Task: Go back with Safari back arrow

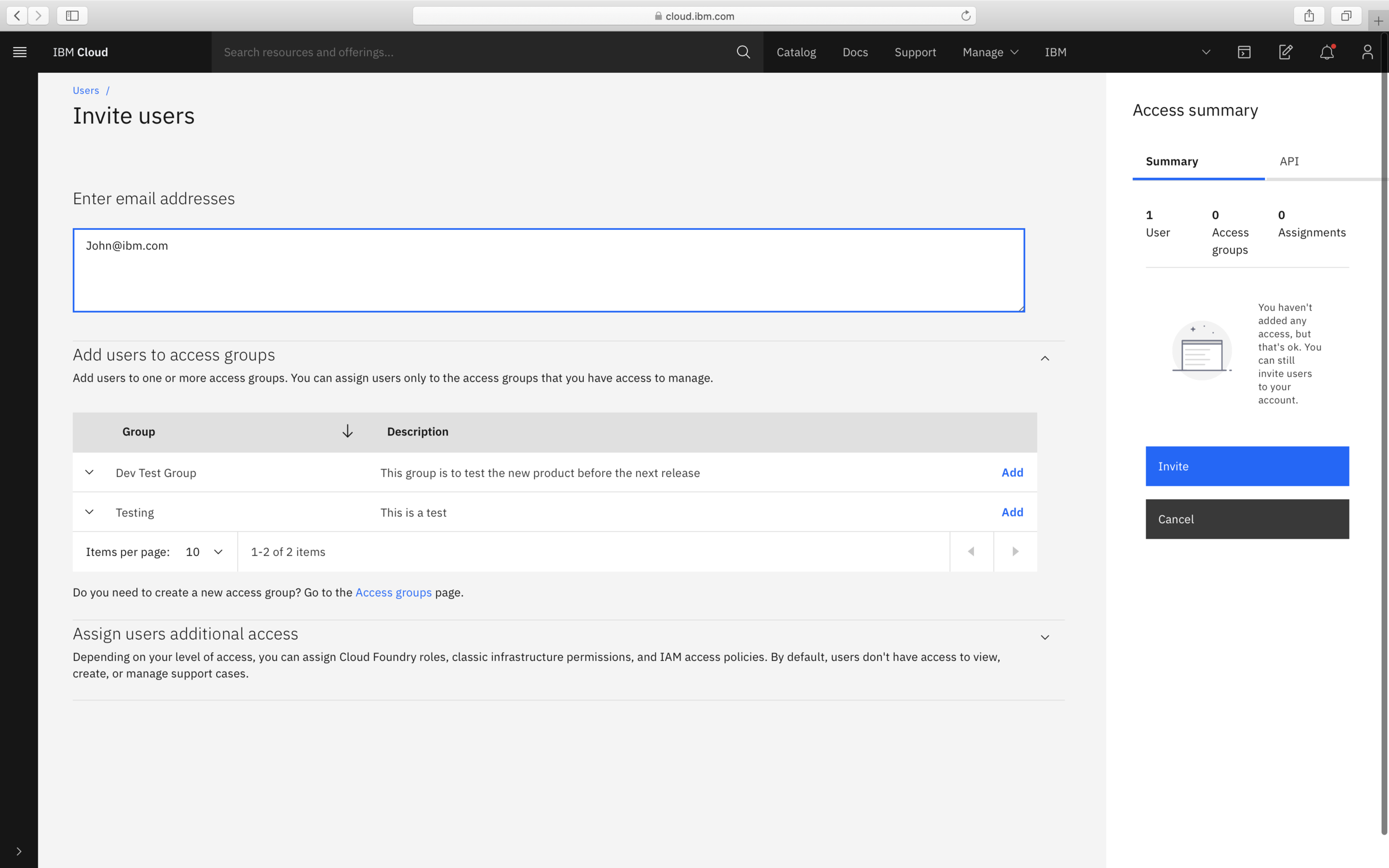Action: (17, 16)
